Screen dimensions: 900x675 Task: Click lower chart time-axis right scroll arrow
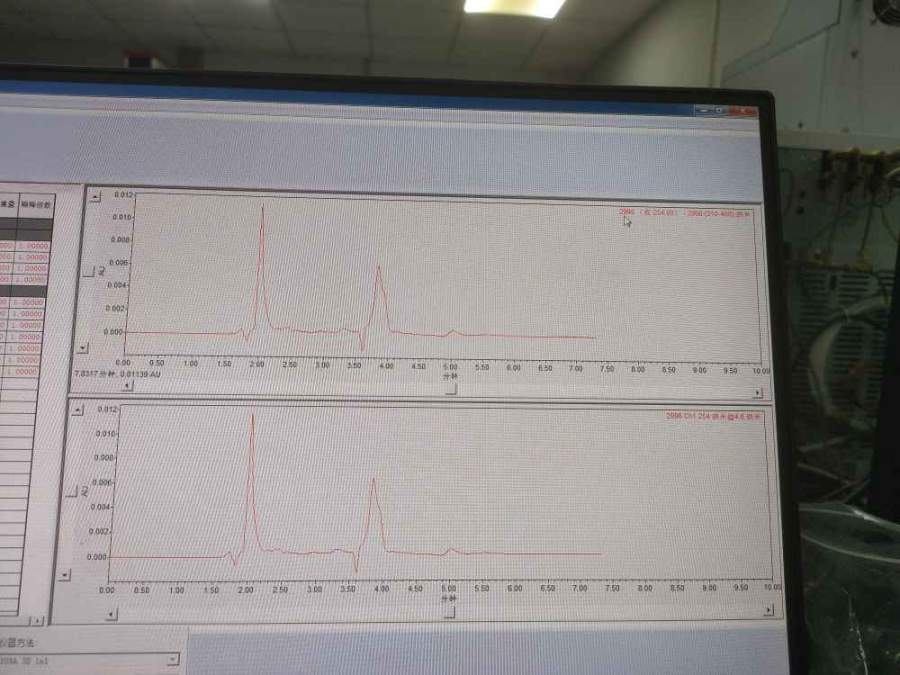point(769,611)
